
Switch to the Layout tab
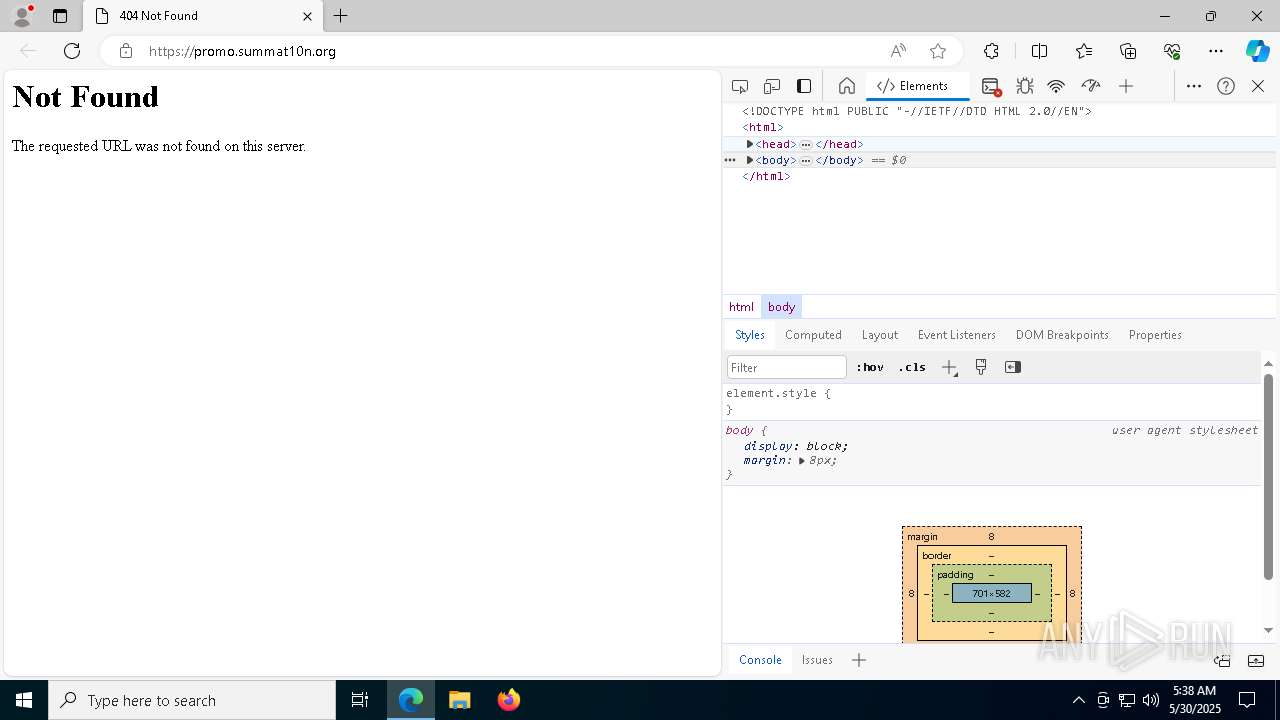click(x=879, y=335)
